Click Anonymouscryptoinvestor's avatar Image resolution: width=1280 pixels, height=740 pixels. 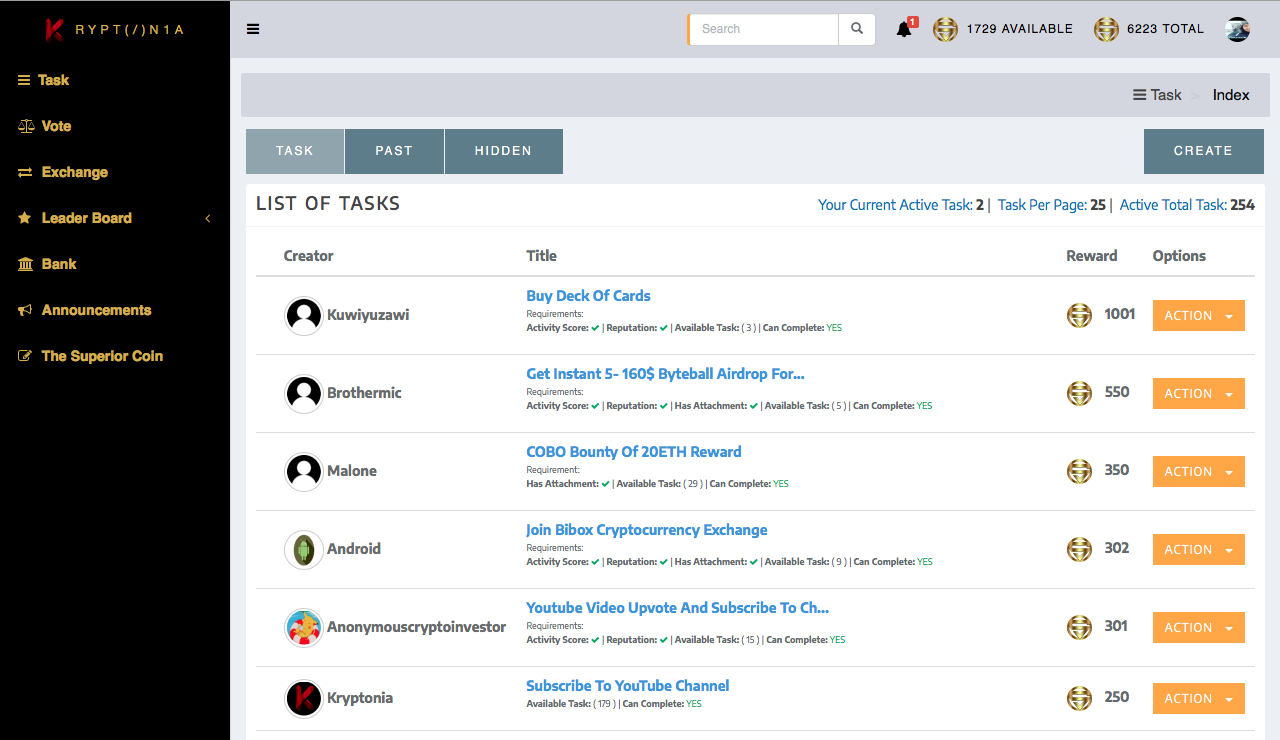303,627
